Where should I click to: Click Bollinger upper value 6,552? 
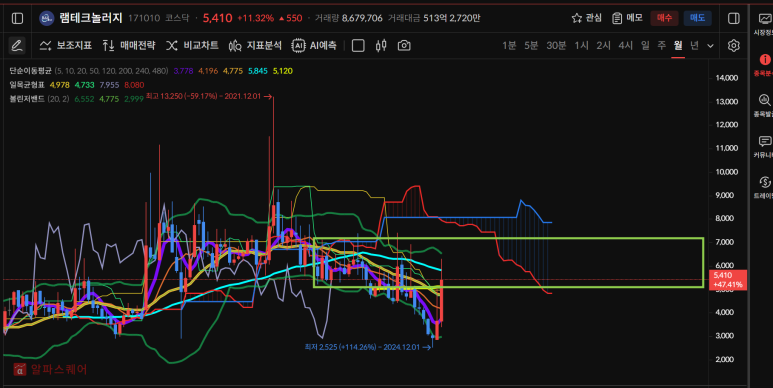point(84,99)
